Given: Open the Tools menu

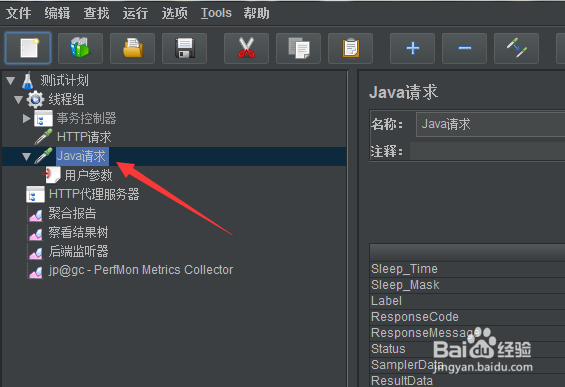Looking at the screenshot, I should coord(216,13).
